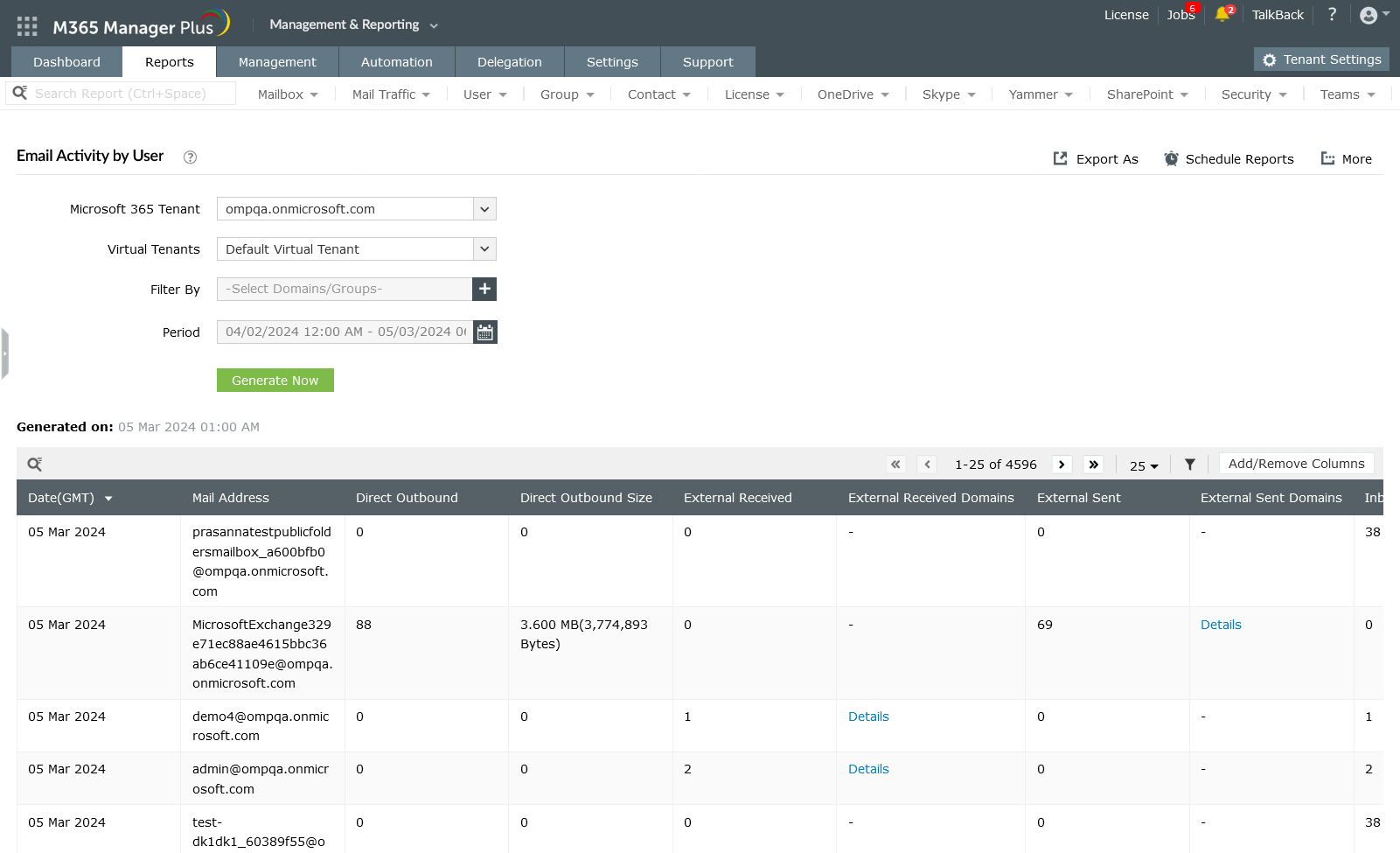Click the Filter By domains/groups field
Viewport: 1400px width, 853px height.
[x=345, y=289]
